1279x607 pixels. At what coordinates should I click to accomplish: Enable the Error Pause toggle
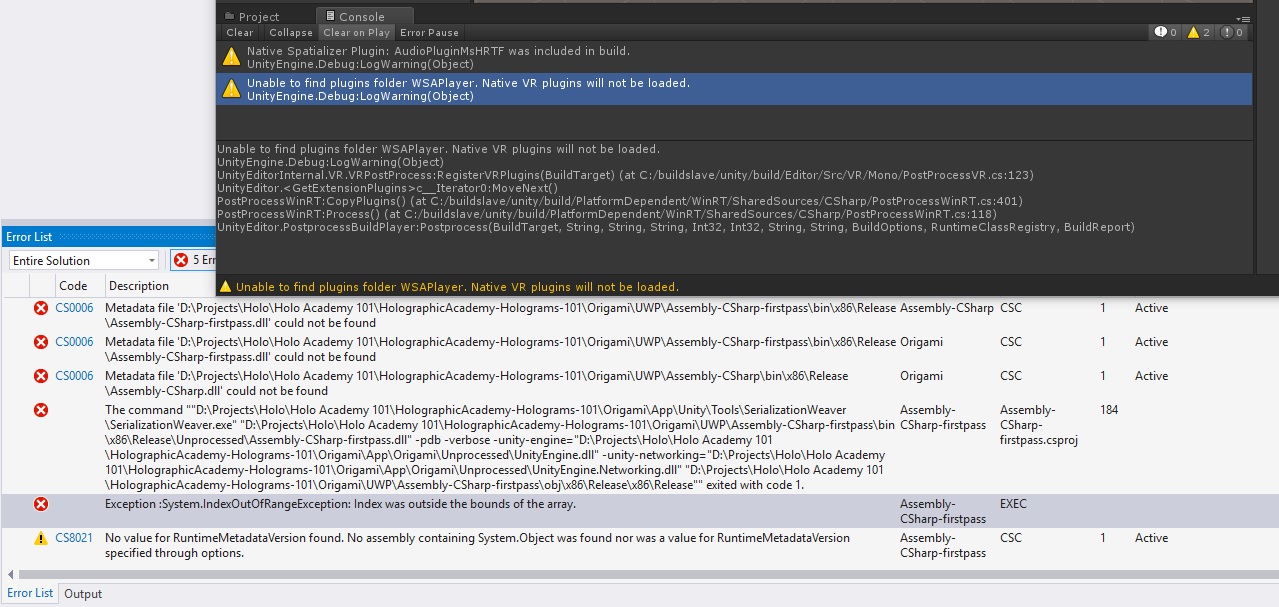[x=429, y=33]
